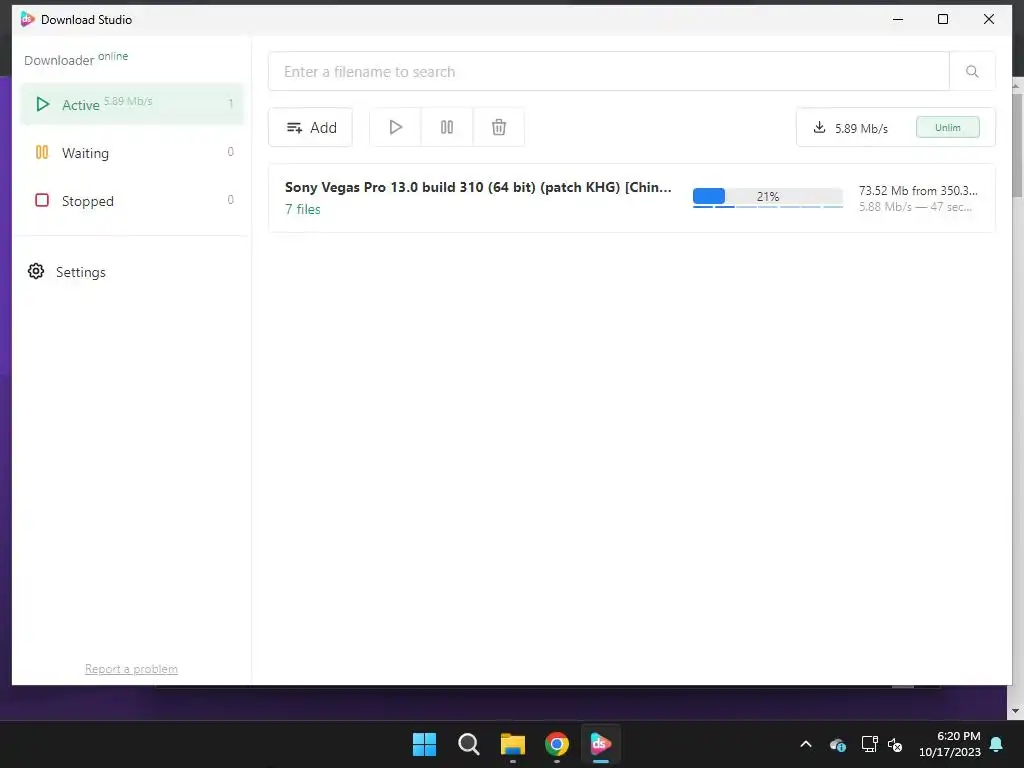
Task: Open Windows taskbar search
Action: tap(468, 744)
